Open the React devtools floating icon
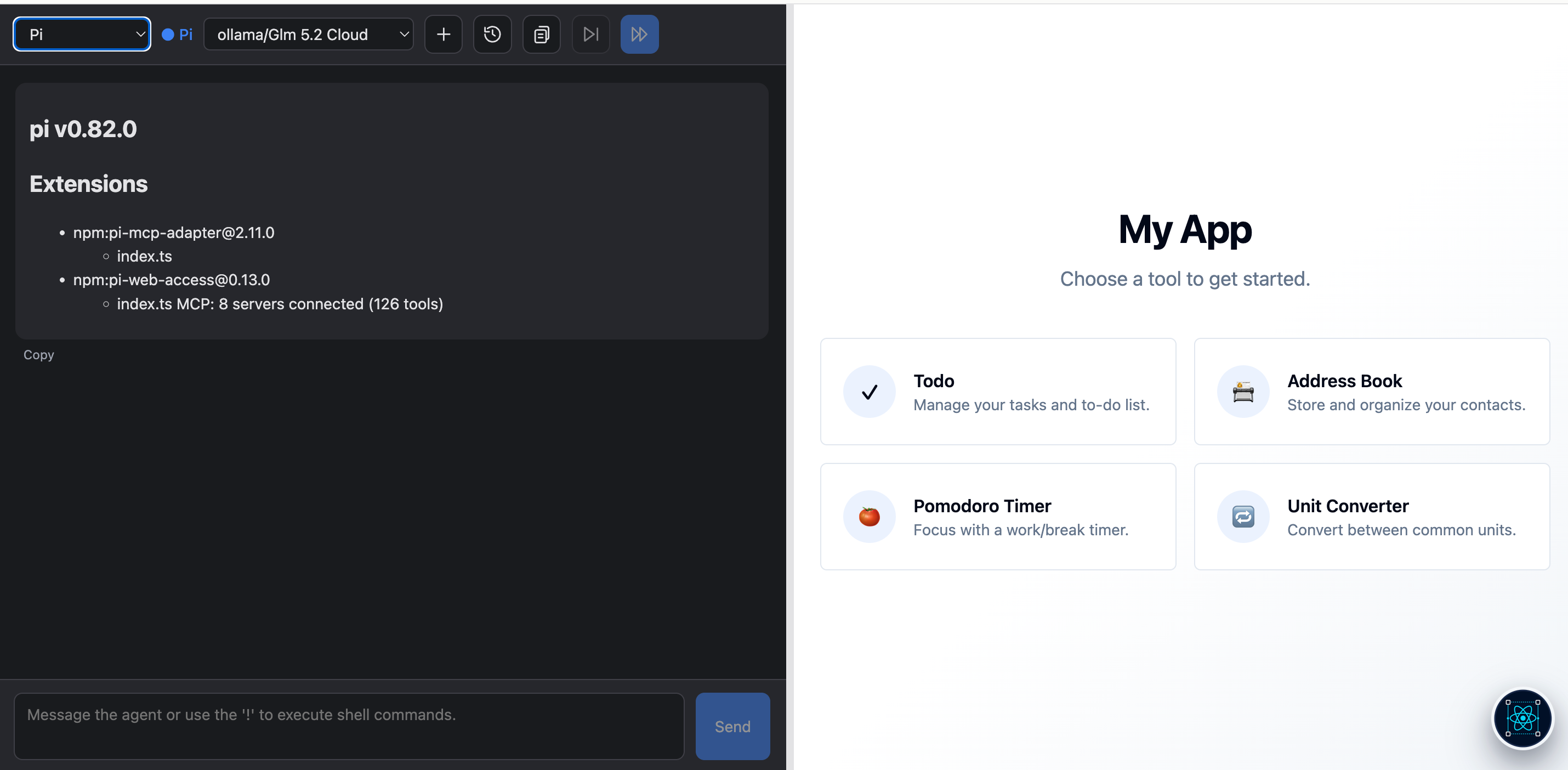This screenshot has width=1568, height=770. [x=1522, y=718]
